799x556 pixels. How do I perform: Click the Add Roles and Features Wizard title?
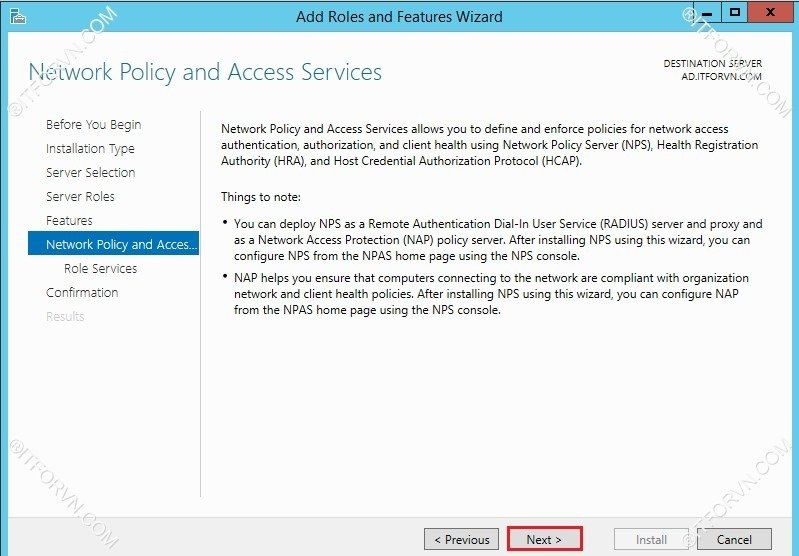pos(399,16)
